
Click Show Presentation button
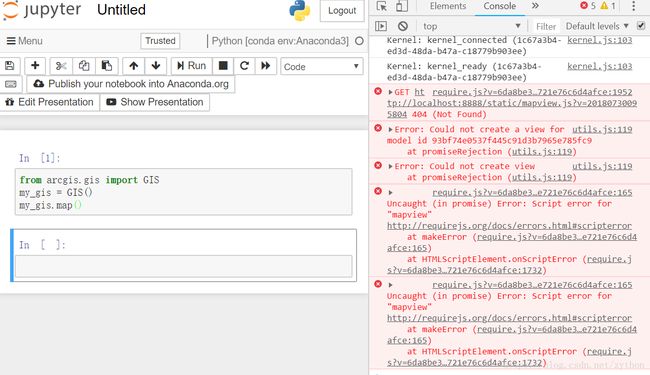(155, 102)
